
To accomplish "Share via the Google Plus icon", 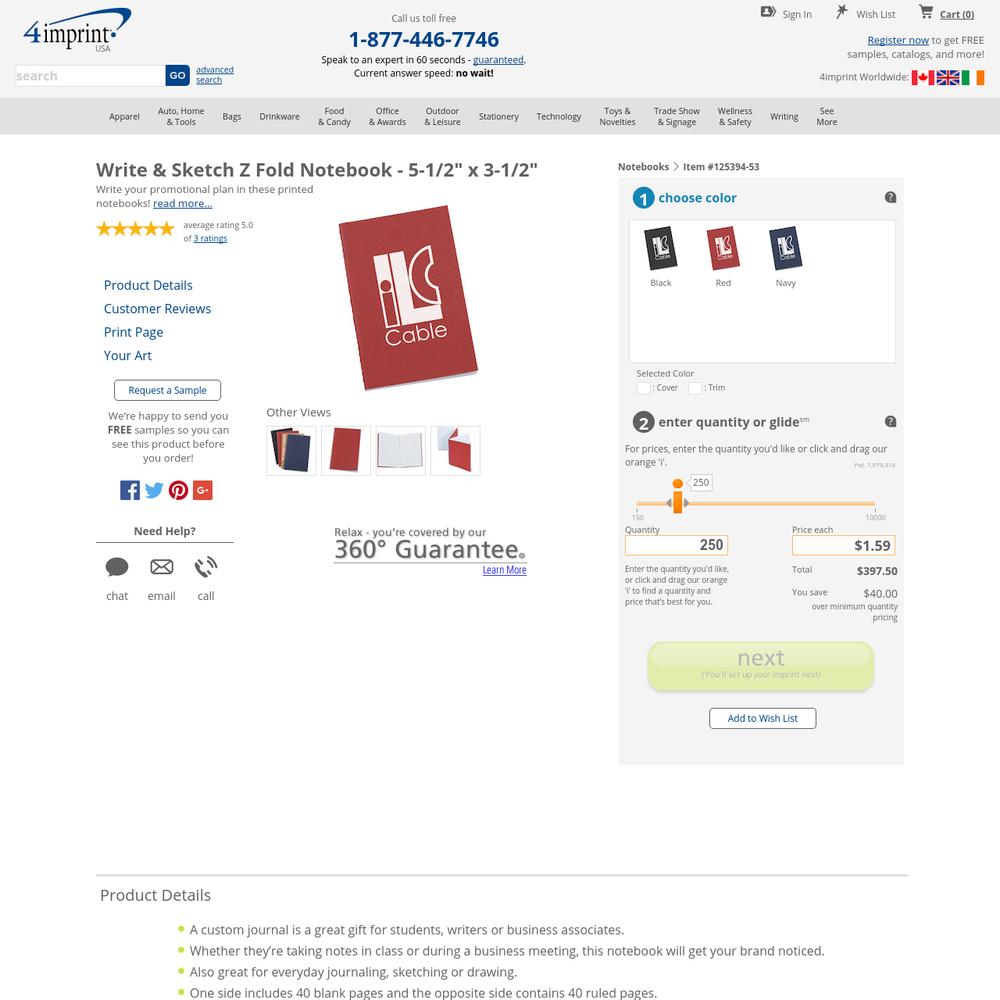I will click(x=203, y=490).
